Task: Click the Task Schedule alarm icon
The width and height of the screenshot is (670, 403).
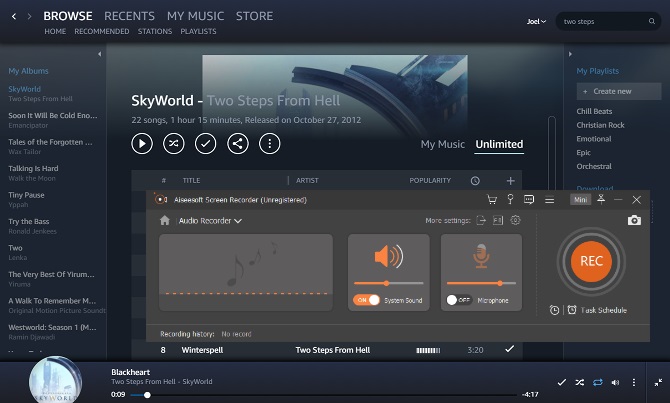Action: click(572, 310)
